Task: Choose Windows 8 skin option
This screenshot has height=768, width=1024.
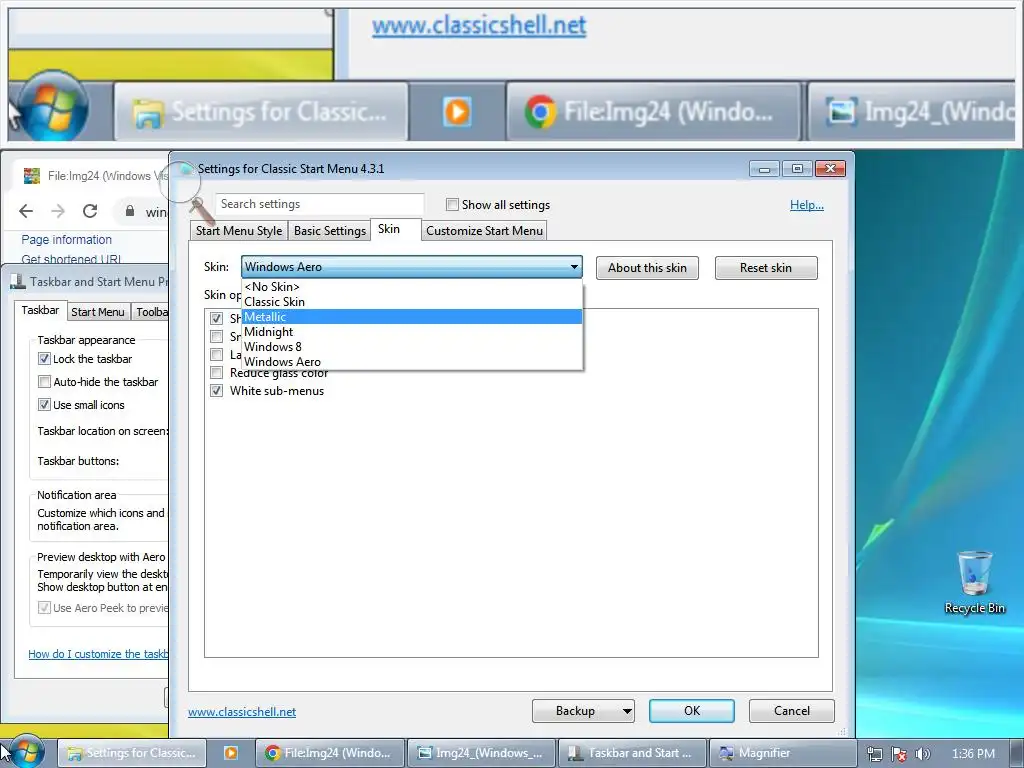Action: pyautogui.click(x=411, y=347)
